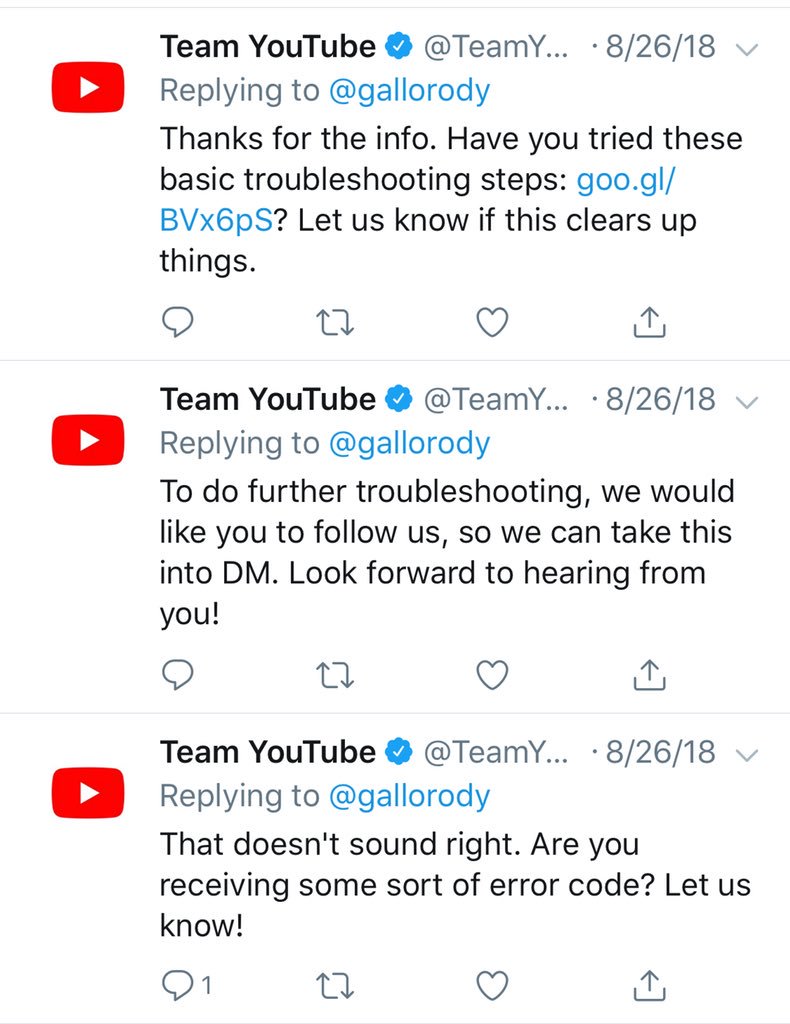Like the tweet with goo.gl link
This screenshot has width=790, height=1024.
[x=492, y=322]
